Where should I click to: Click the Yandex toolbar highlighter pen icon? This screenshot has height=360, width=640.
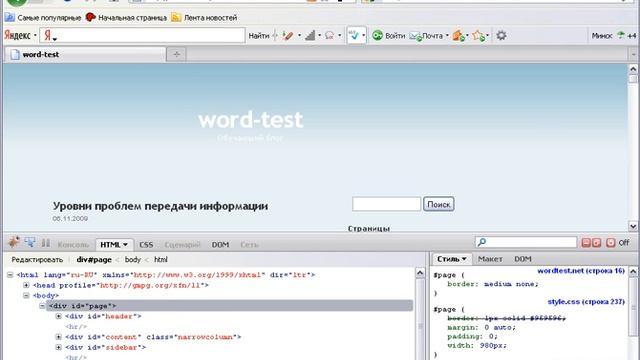(288, 36)
